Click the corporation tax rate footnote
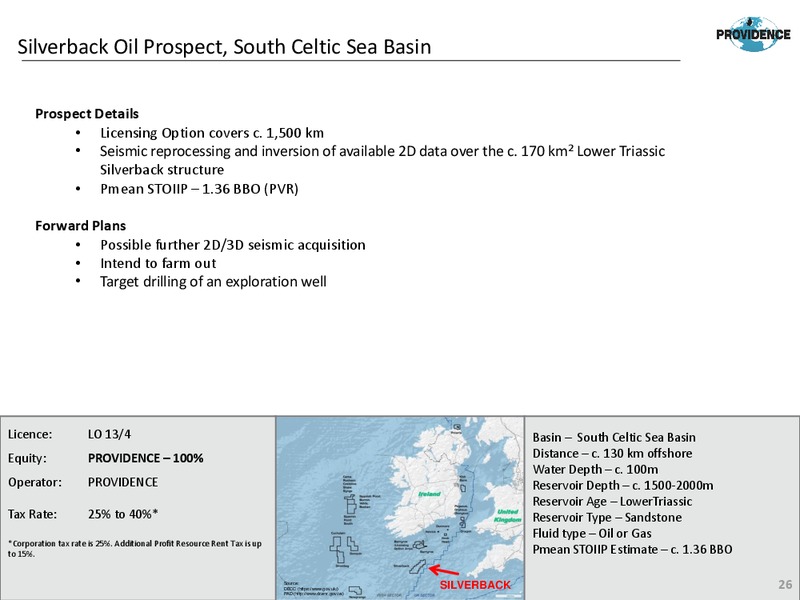This screenshot has width=800, height=600. click(135, 548)
